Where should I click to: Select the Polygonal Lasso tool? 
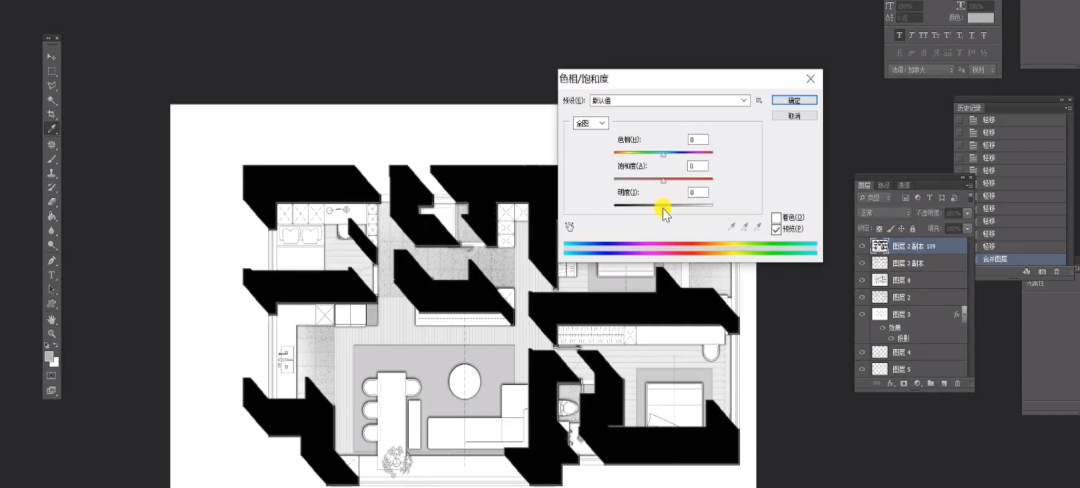pyautogui.click(x=52, y=85)
